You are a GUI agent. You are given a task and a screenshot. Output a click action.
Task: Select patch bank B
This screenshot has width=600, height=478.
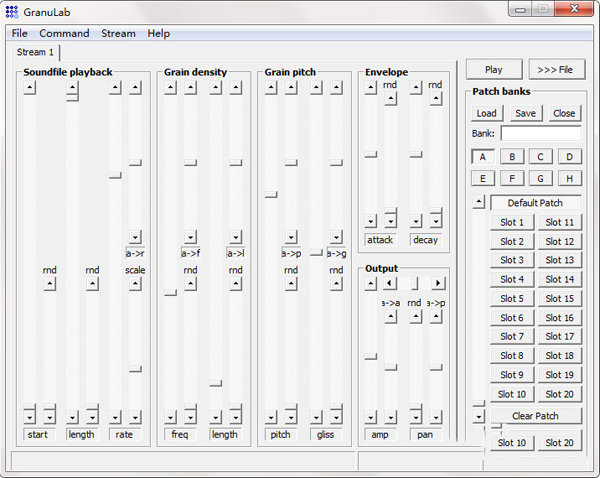(x=512, y=157)
